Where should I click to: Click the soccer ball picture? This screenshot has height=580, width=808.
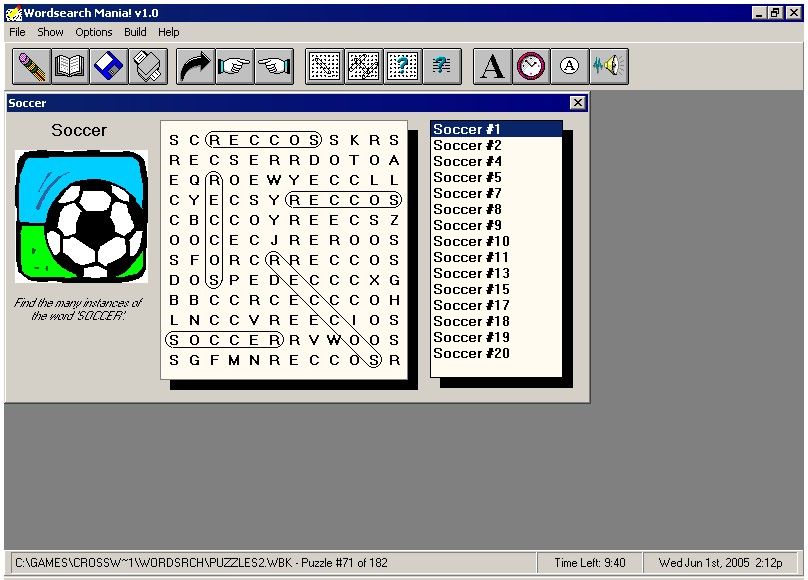pyautogui.click(x=81, y=217)
